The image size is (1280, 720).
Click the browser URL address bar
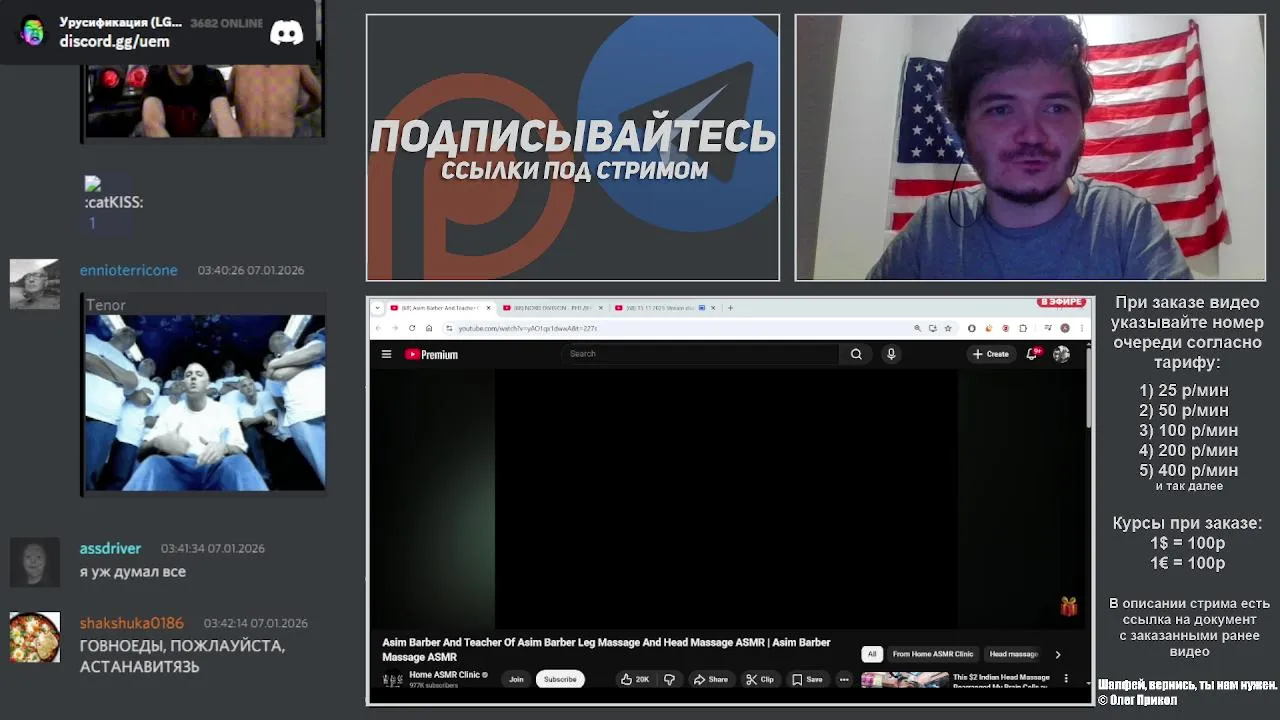(x=680, y=328)
